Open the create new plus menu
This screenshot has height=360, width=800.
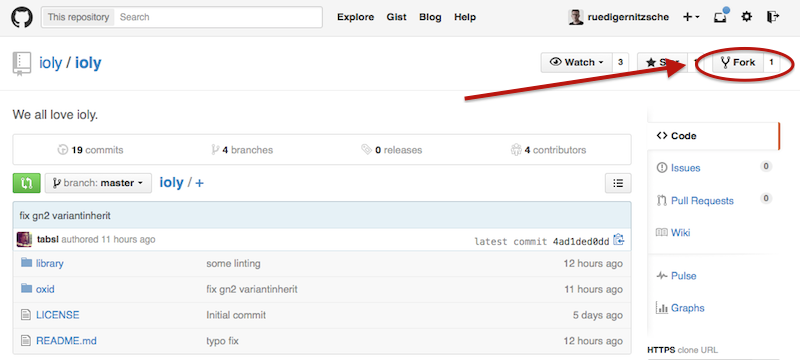coord(691,17)
